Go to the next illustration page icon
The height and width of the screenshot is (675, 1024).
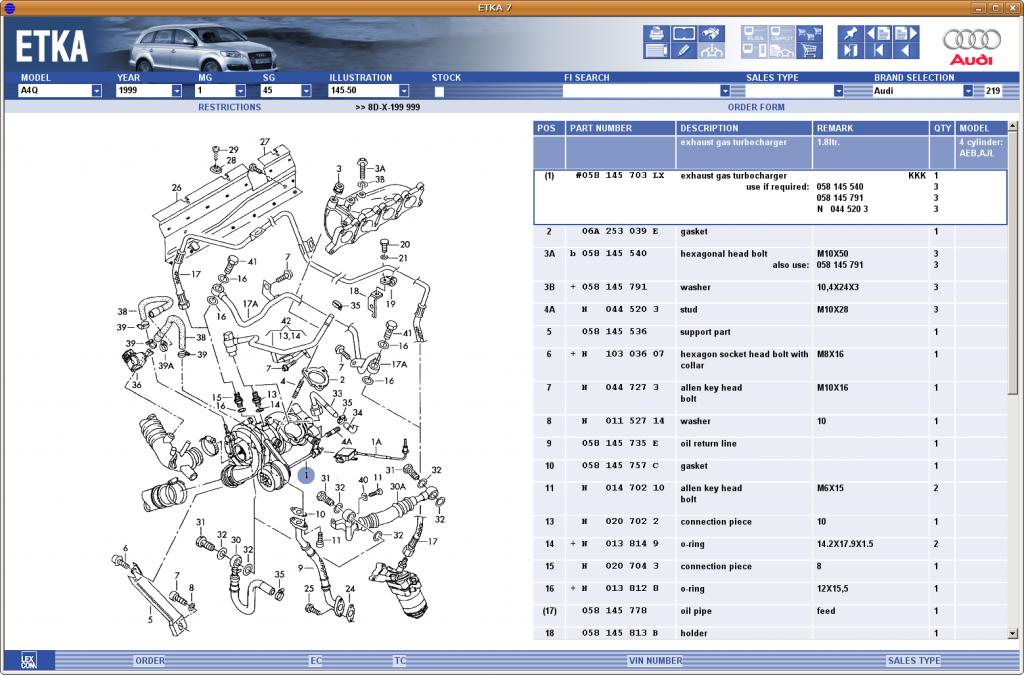click(904, 33)
